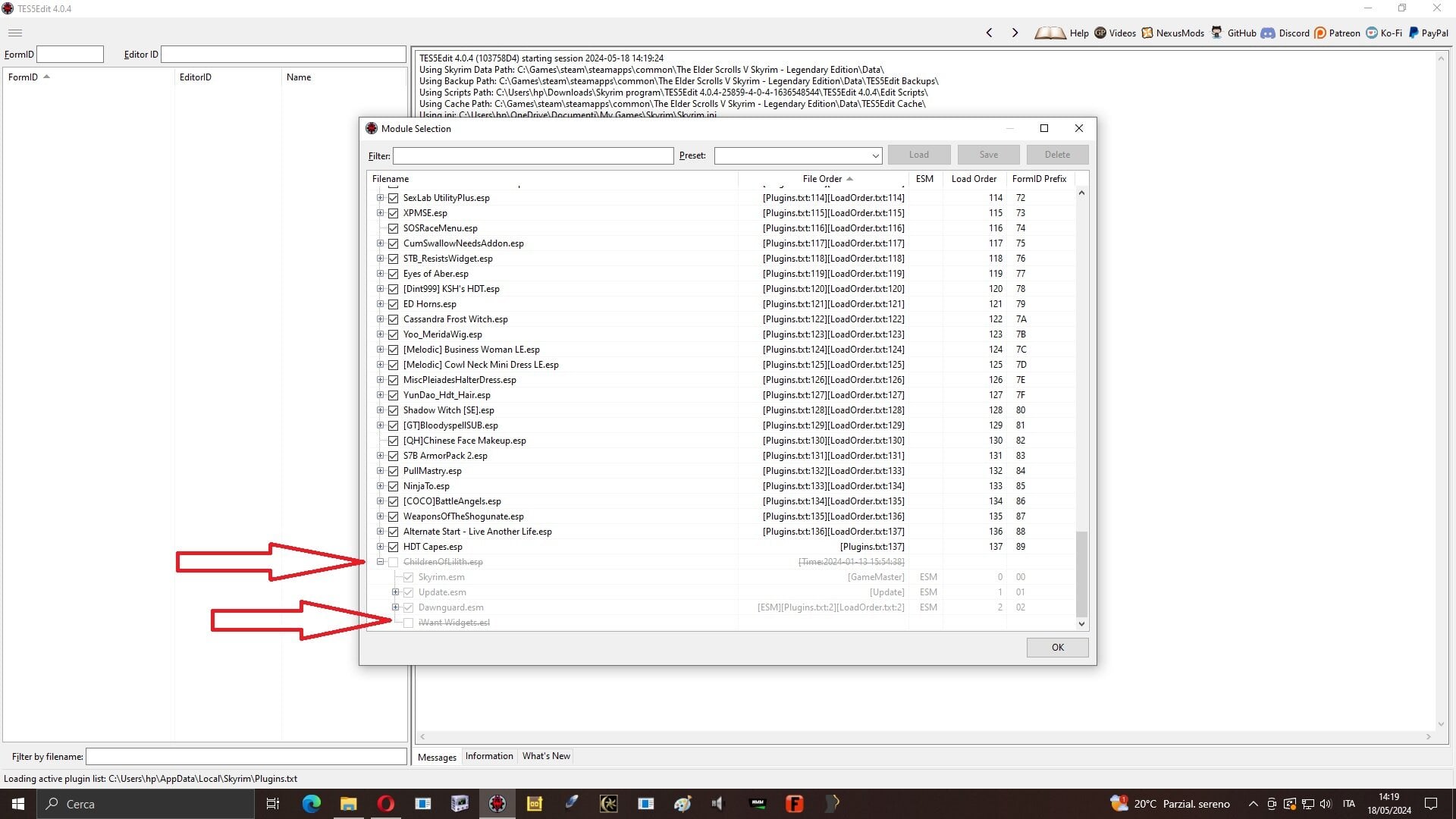
Task: Open Ko-Fi link in toolbar
Action: pos(1384,33)
